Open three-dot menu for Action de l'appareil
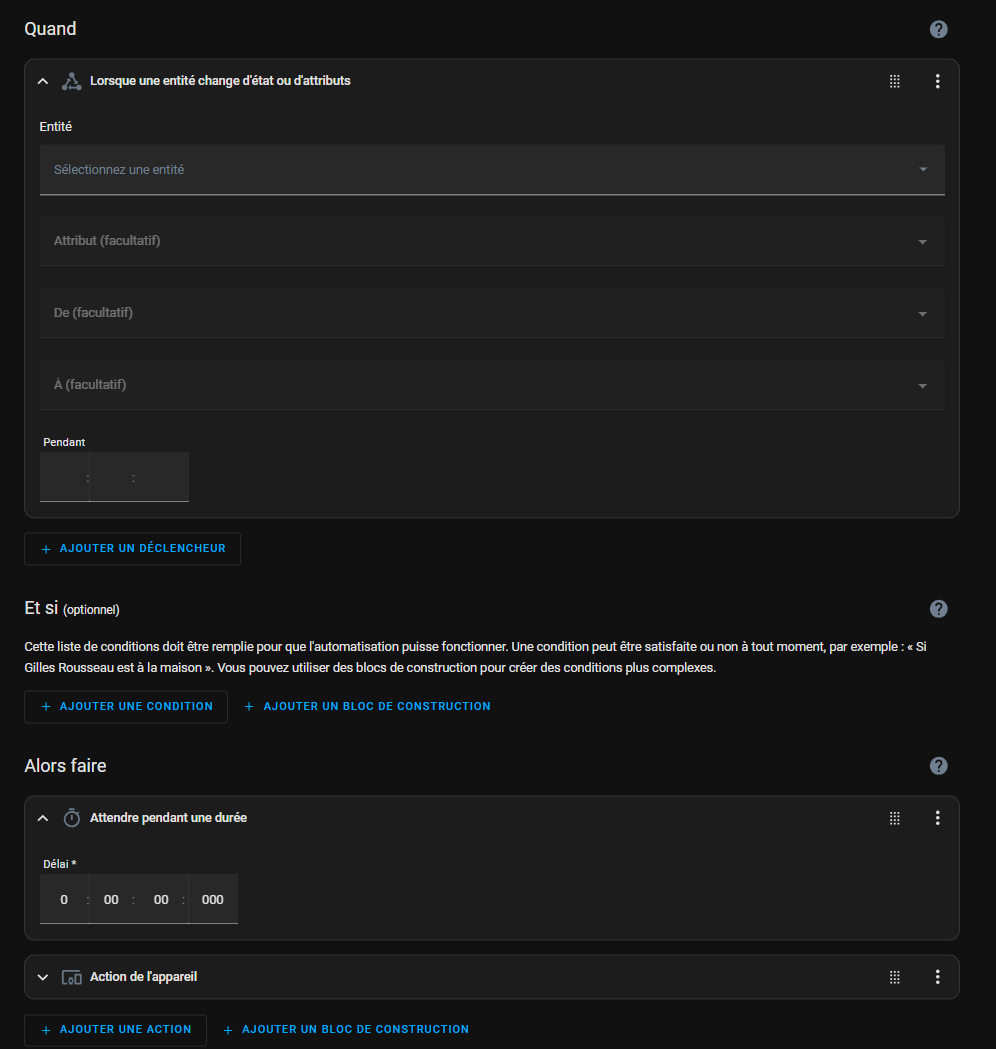The image size is (996, 1049). [937, 977]
